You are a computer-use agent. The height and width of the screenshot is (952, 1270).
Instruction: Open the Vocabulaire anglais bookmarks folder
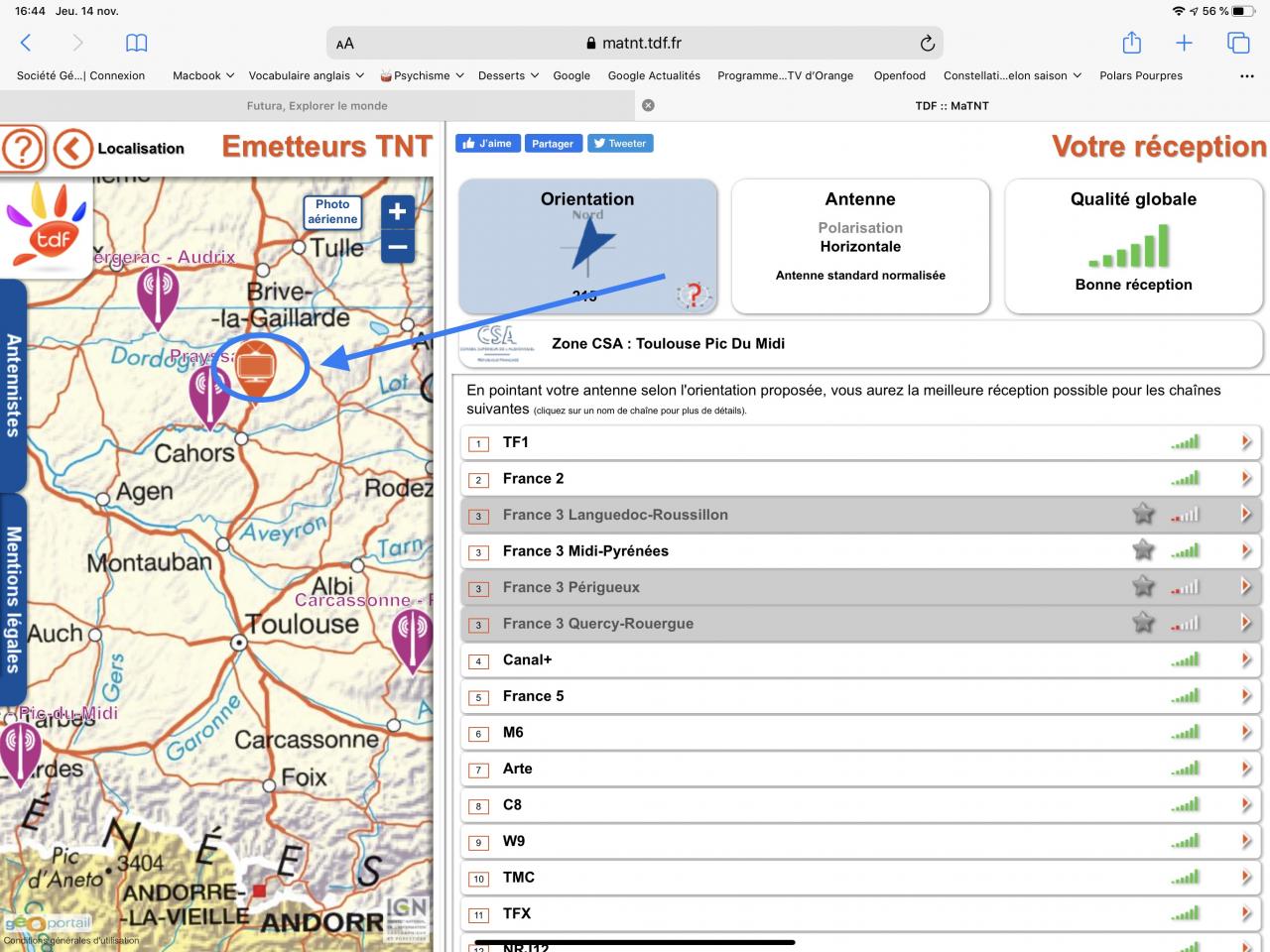307,75
